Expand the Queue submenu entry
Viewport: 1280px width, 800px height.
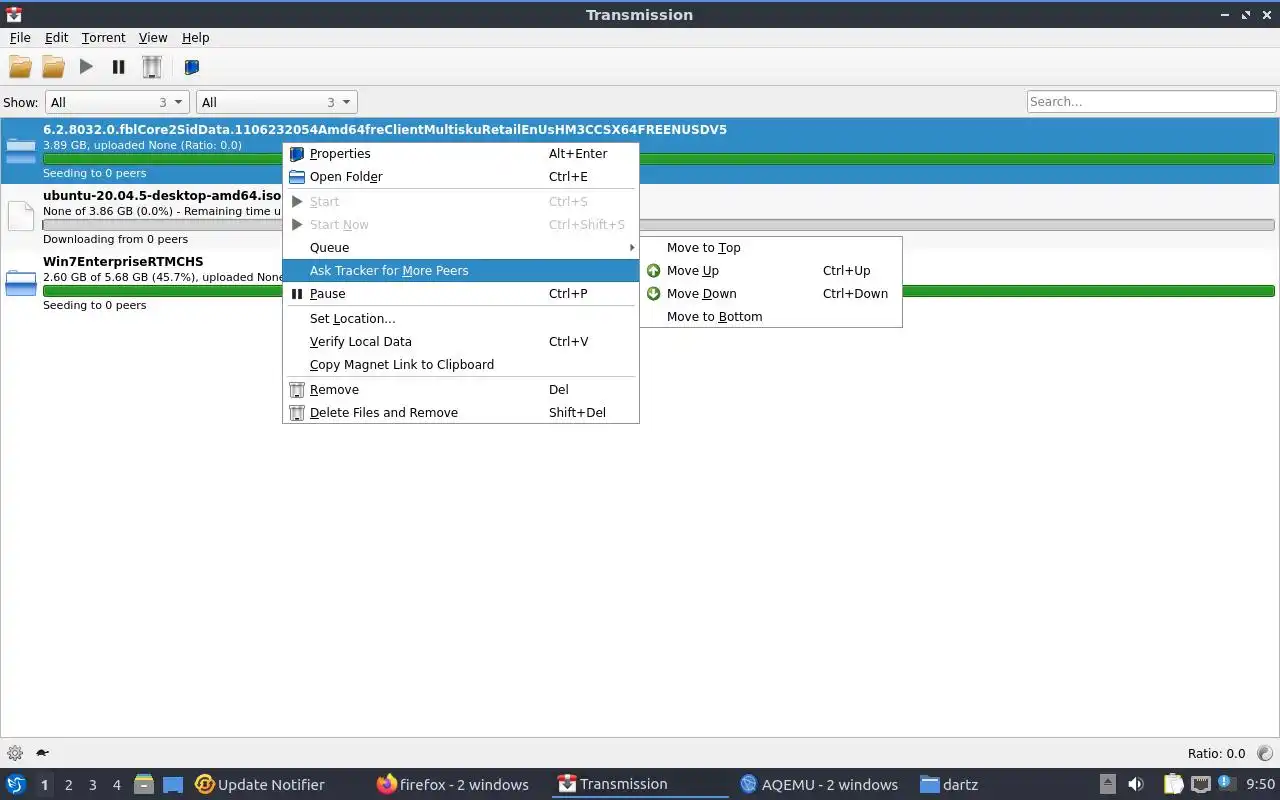[461, 248]
